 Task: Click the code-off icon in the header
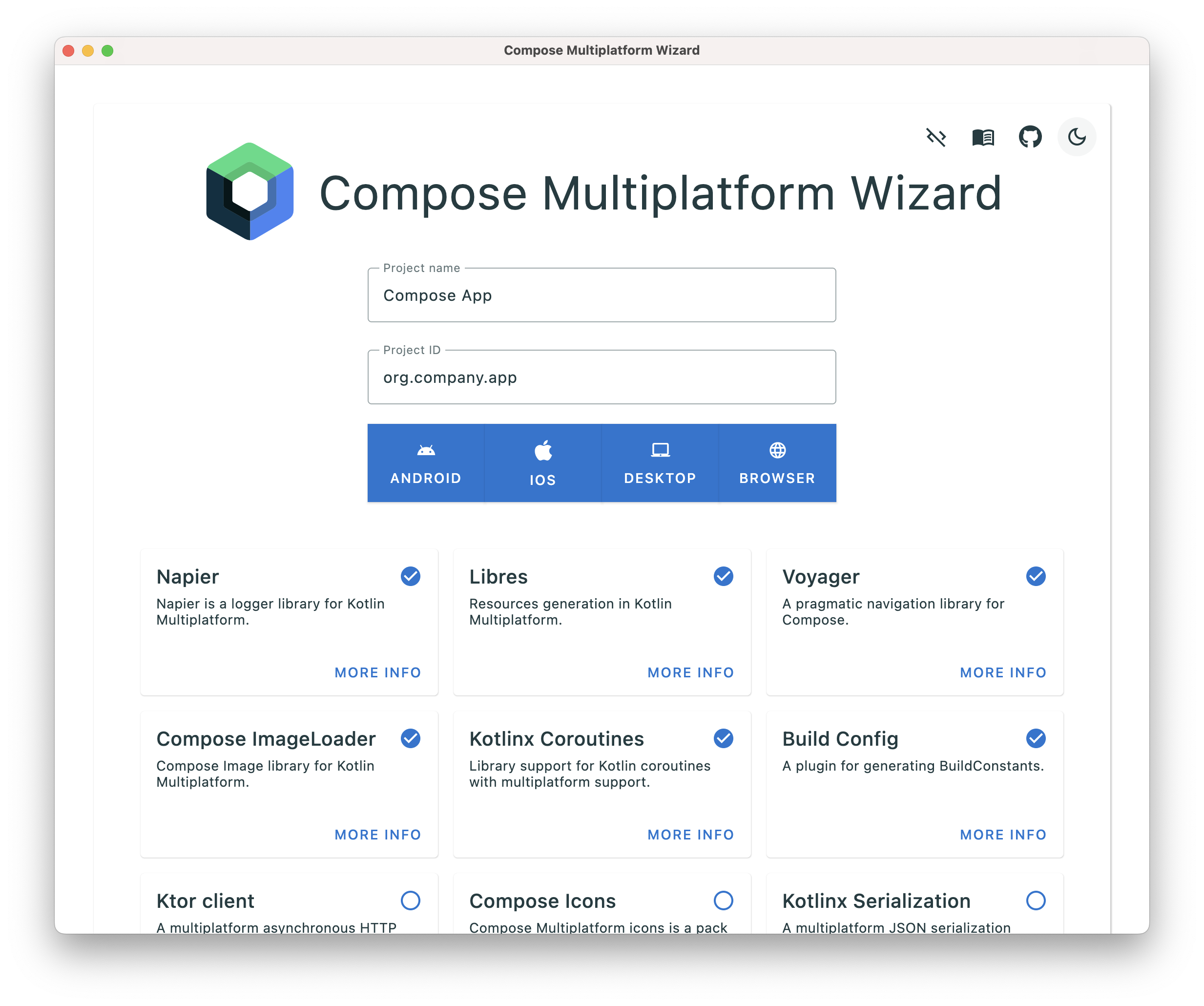coord(935,137)
